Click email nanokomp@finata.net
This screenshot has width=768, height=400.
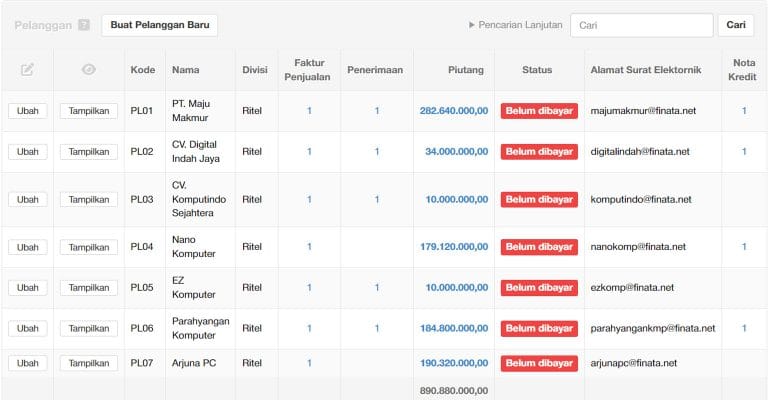tap(638, 247)
